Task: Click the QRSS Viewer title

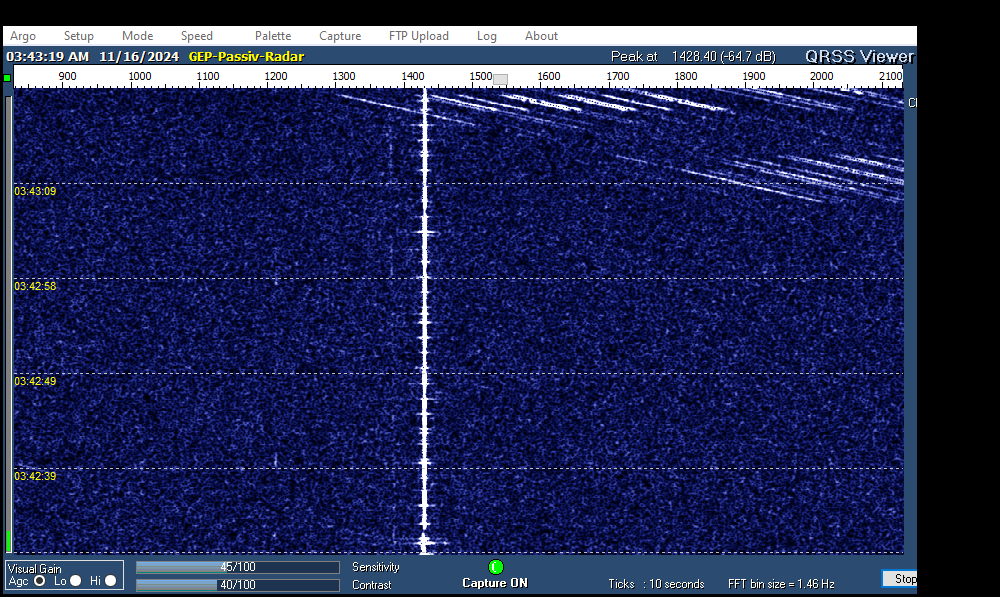Action: pyautogui.click(x=859, y=56)
